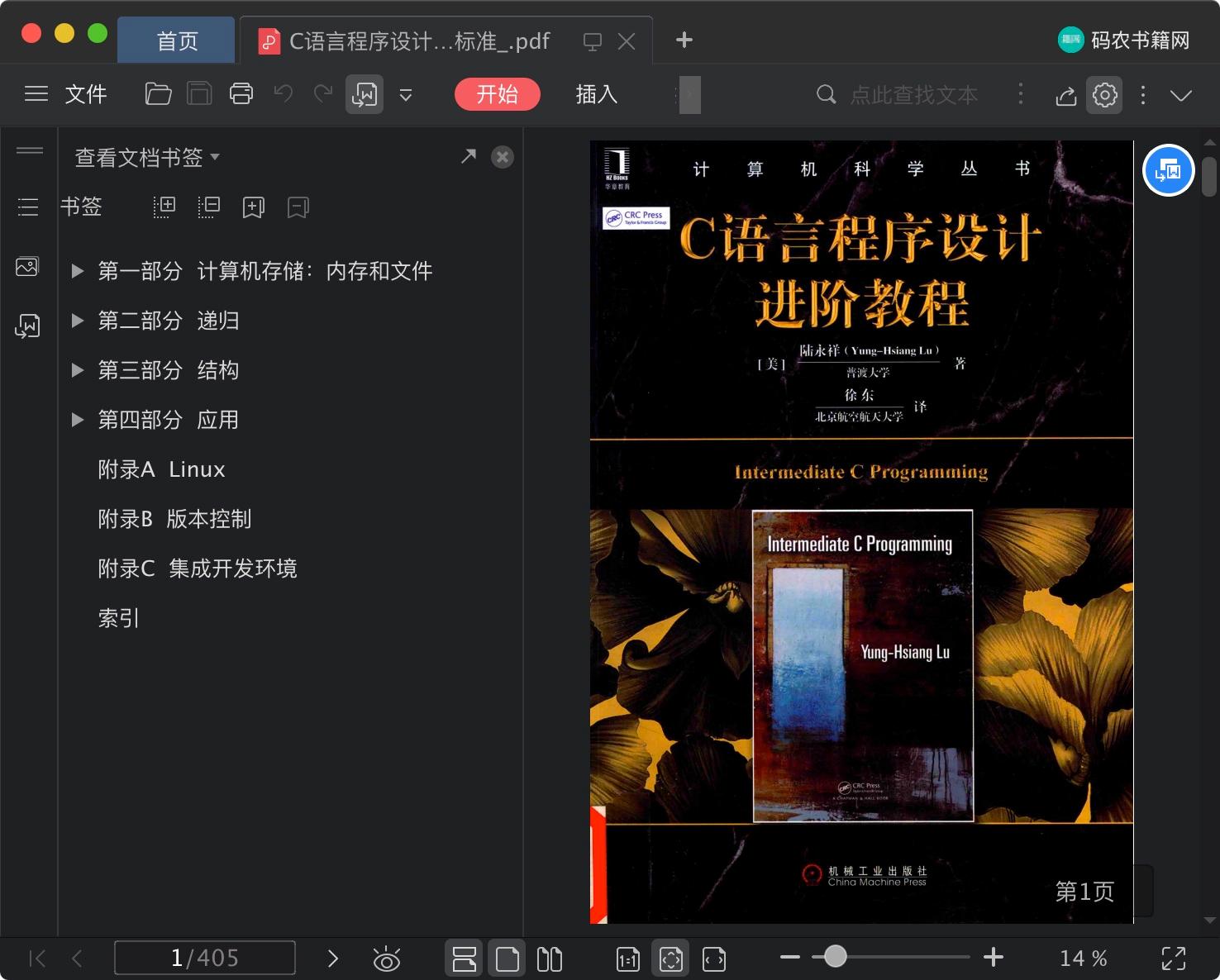Expand all bookmarks icon

click(x=164, y=207)
